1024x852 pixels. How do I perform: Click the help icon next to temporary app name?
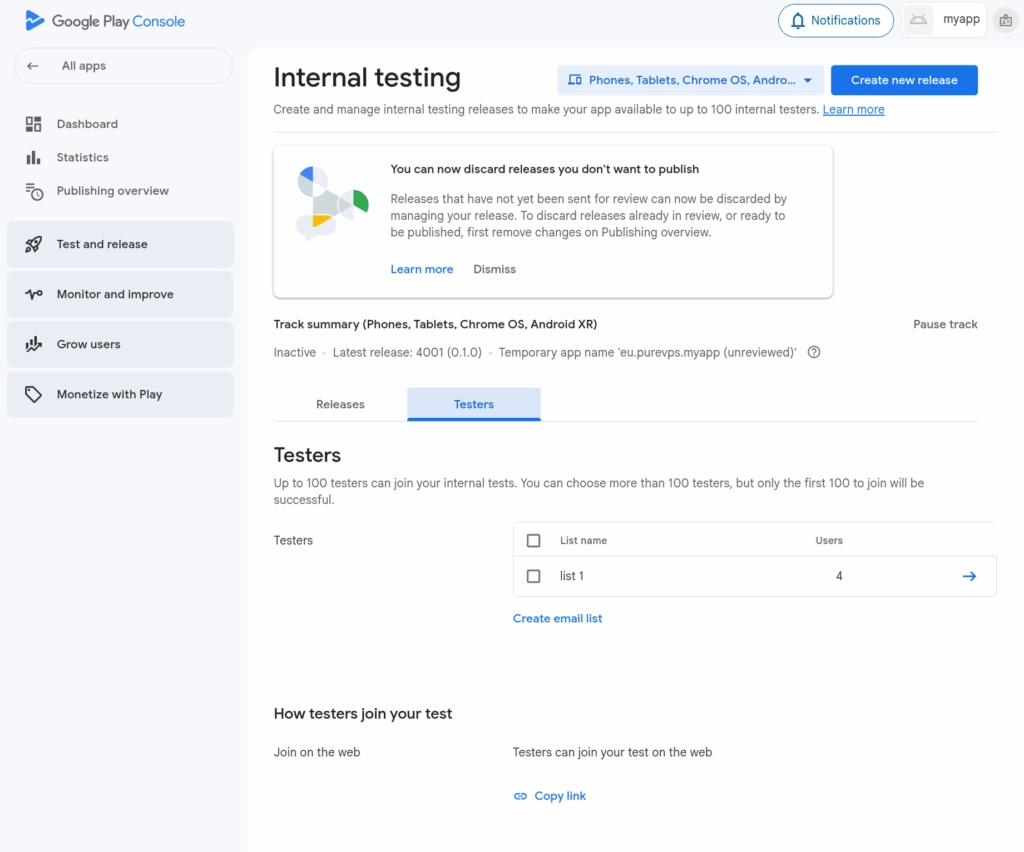814,352
